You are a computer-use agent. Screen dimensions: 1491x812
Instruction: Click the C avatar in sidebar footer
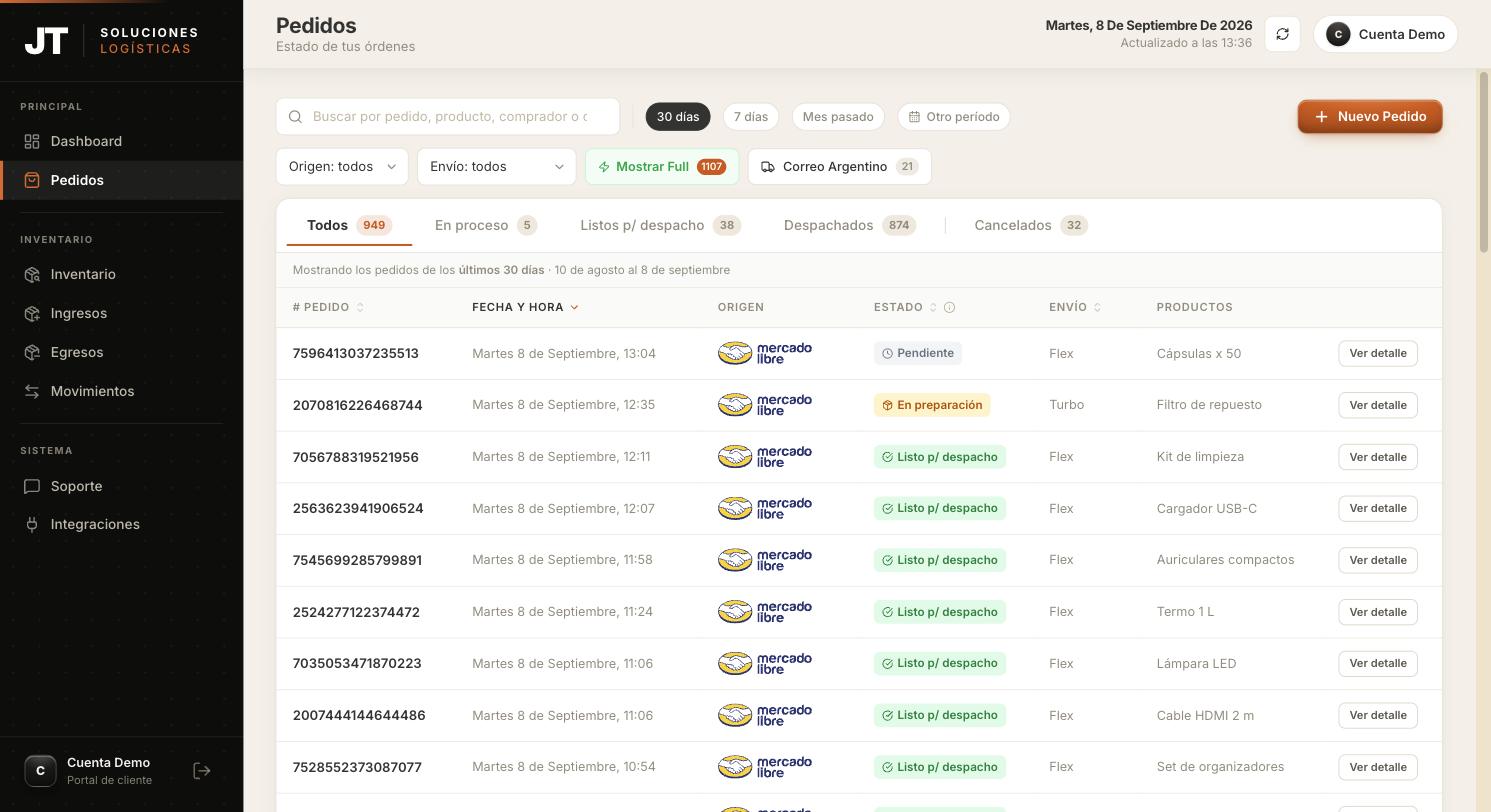click(40, 771)
